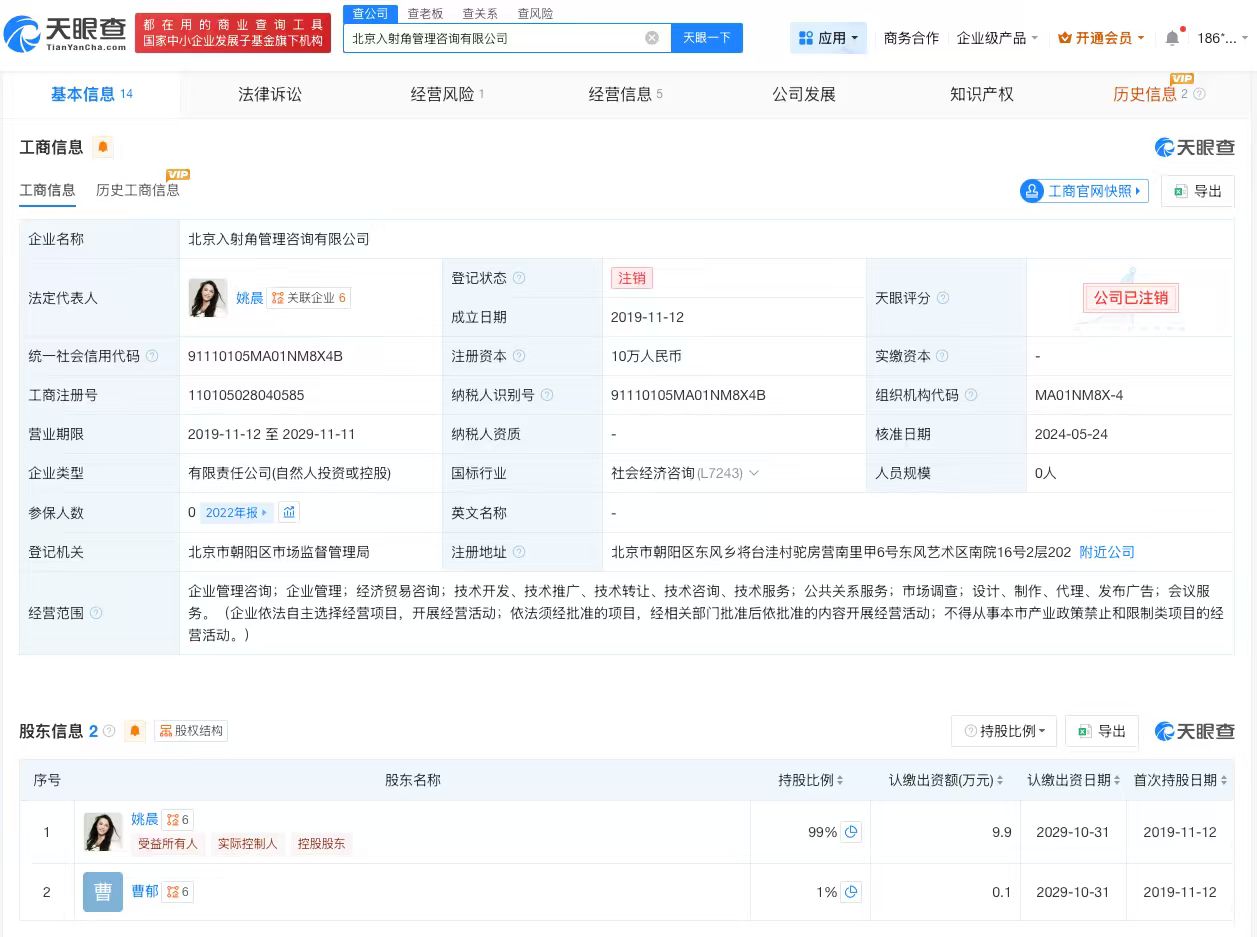1257x937 pixels.
Task: Open the 股权结构 equity structure viewer
Action: [x=190, y=731]
